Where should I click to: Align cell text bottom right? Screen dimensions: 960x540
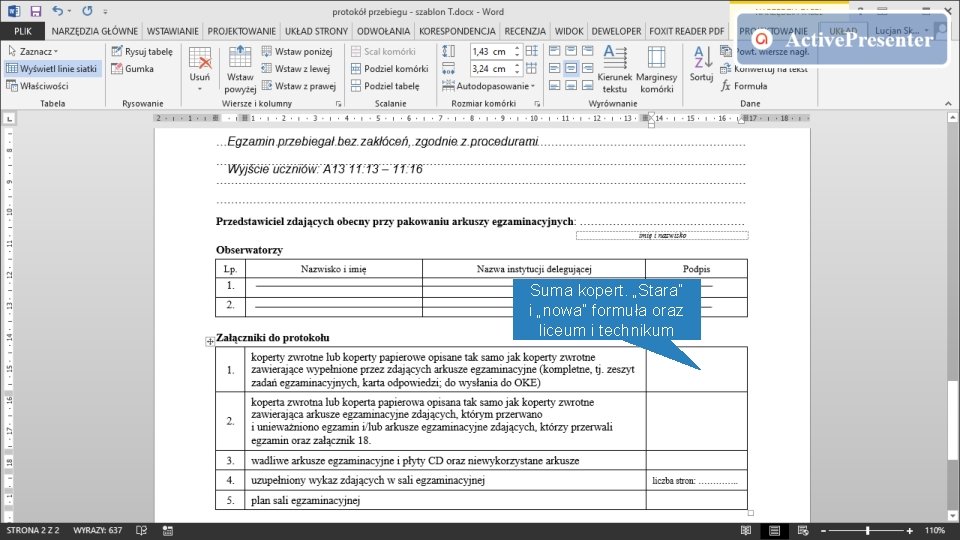click(x=588, y=86)
